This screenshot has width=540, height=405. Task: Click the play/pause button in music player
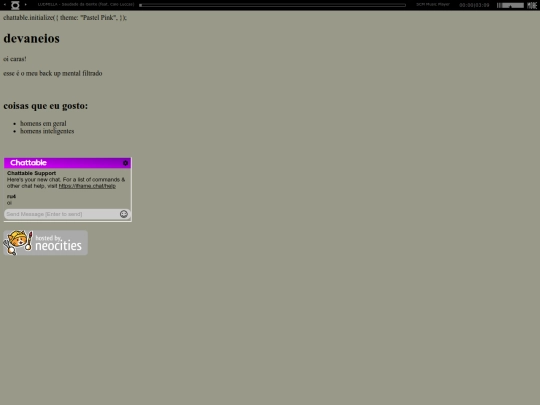tap(15, 5)
